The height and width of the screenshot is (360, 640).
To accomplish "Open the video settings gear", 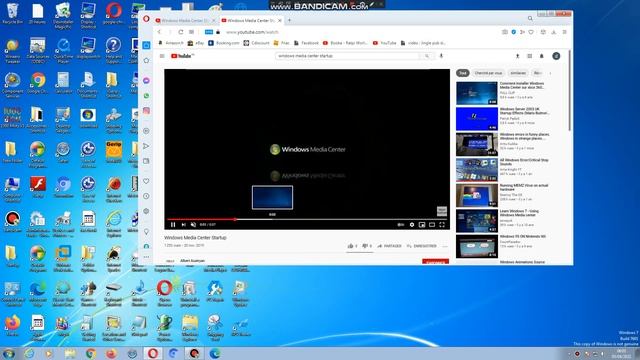I will click(x=412, y=224).
